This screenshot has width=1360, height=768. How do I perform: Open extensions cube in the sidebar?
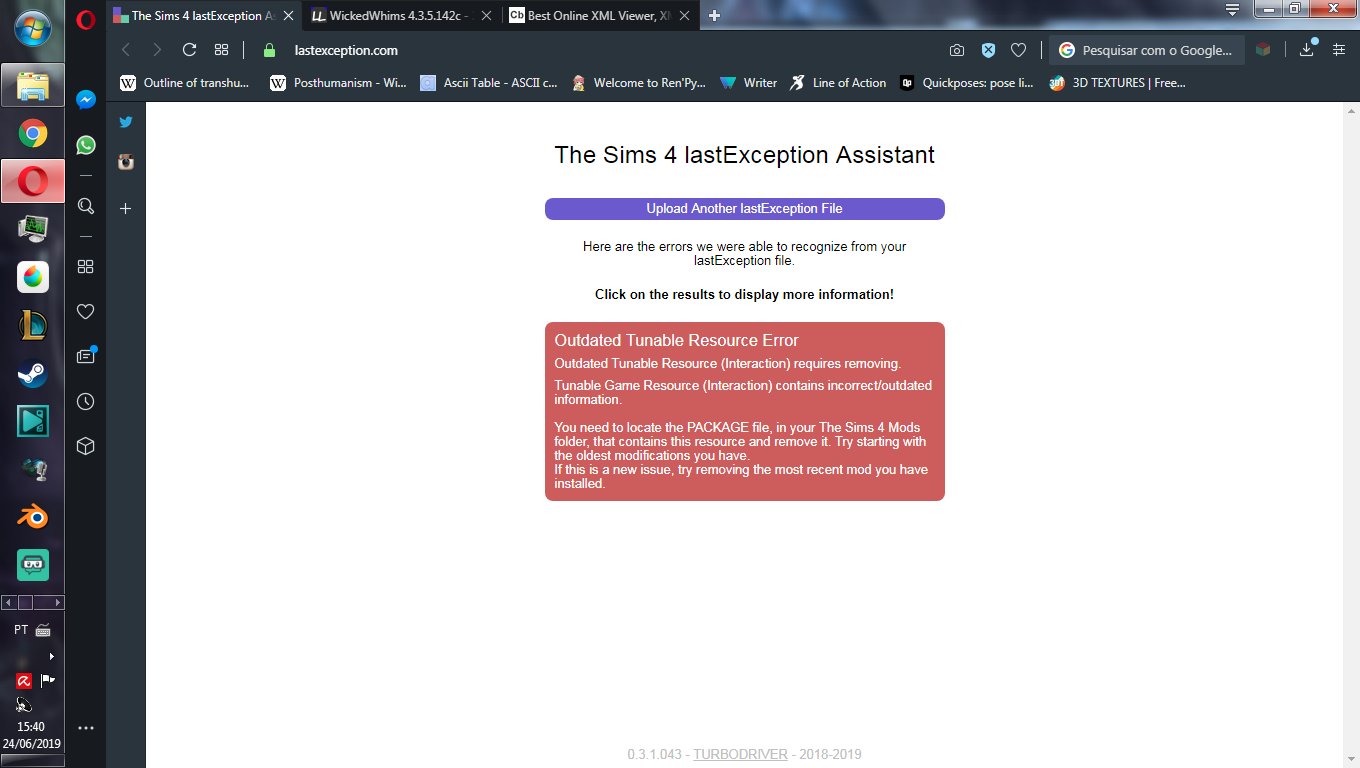pos(86,446)
